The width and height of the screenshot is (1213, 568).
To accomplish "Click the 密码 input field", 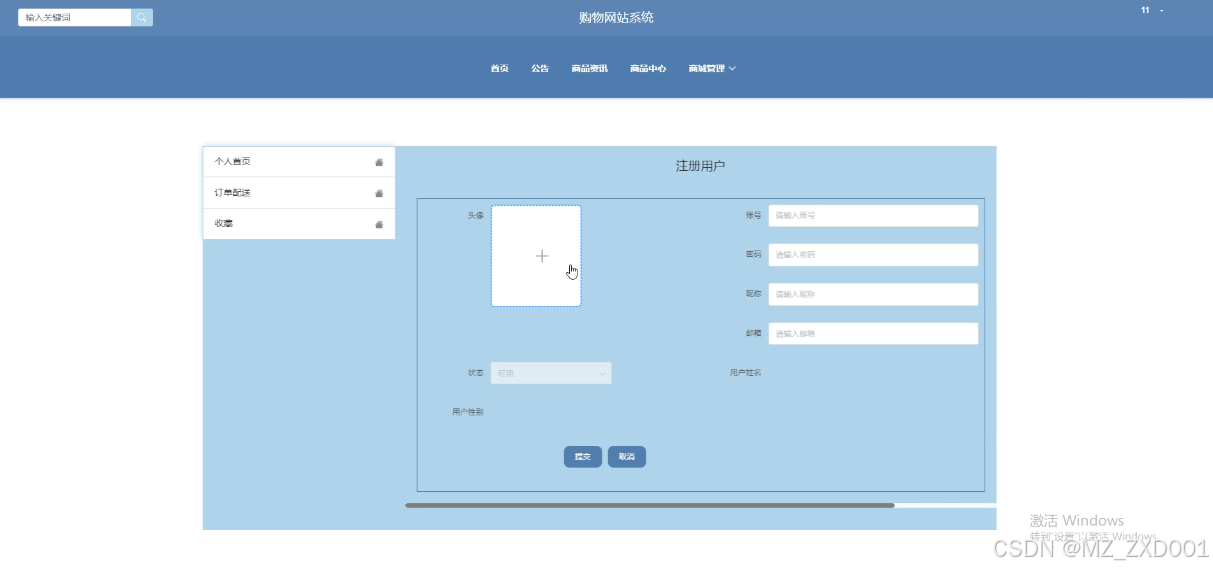I will click(x=873, y=255).
